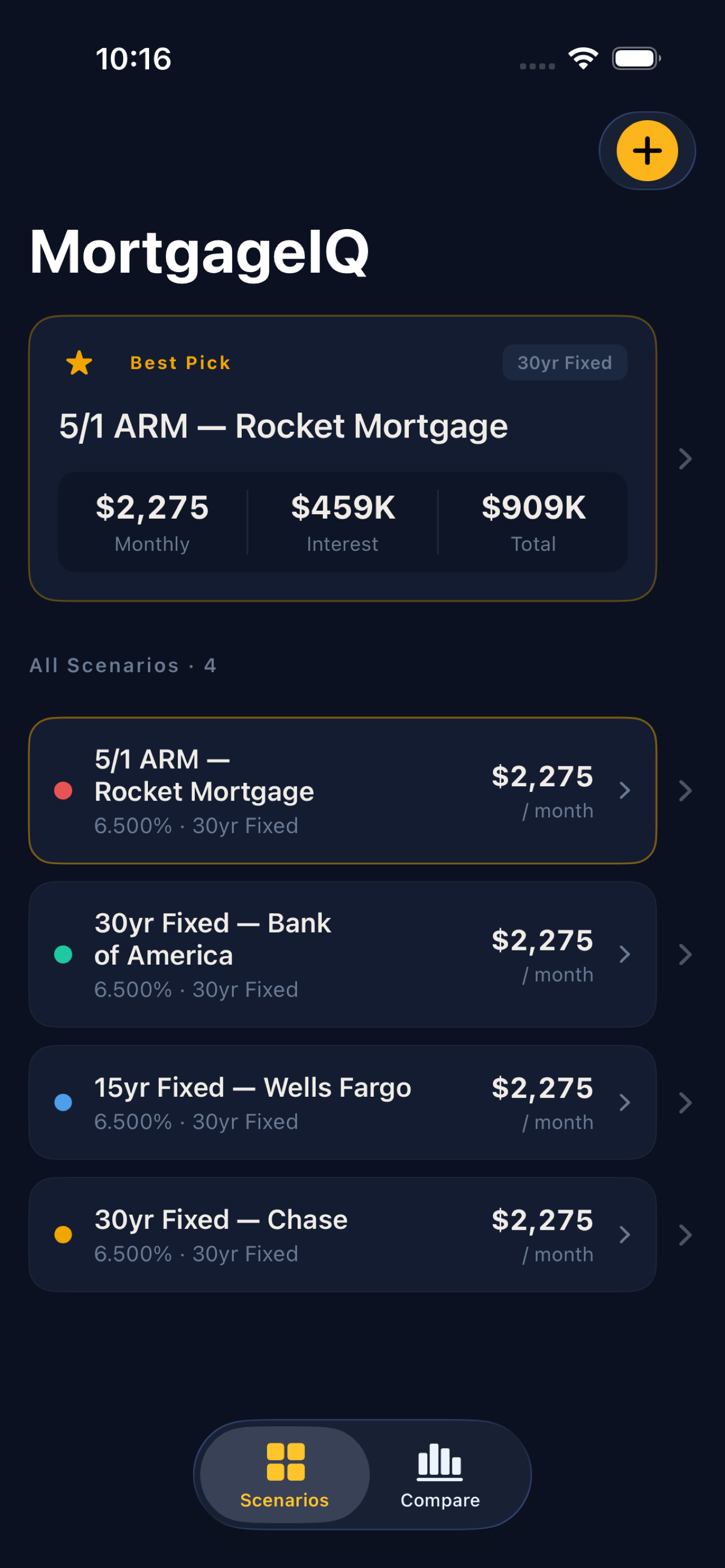Screen dimensions: 725x1568
Task: Open the chevron on the Bank of America row
Action: click(x=624, y=954)
